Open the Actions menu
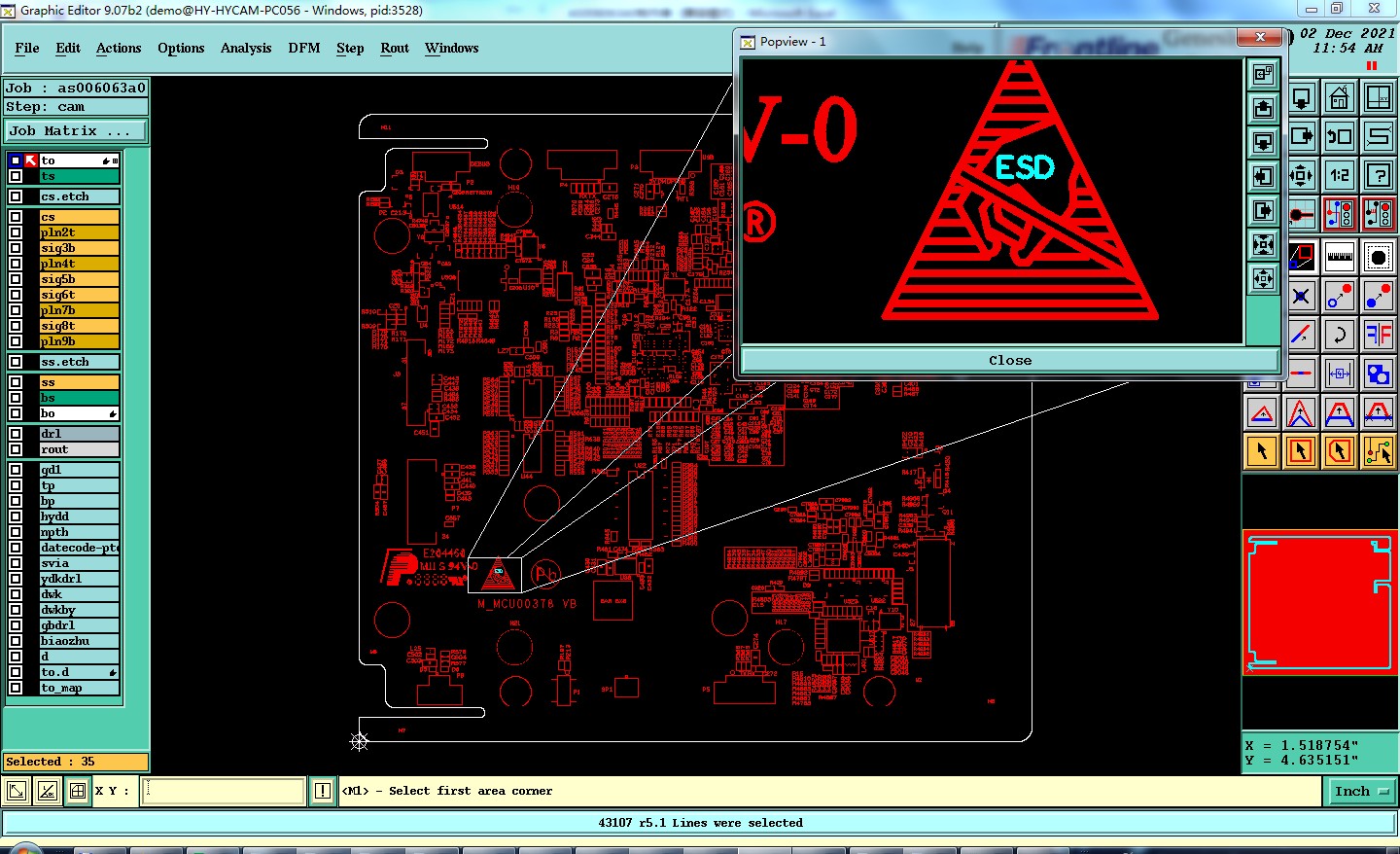 click(x=119, y=48)
